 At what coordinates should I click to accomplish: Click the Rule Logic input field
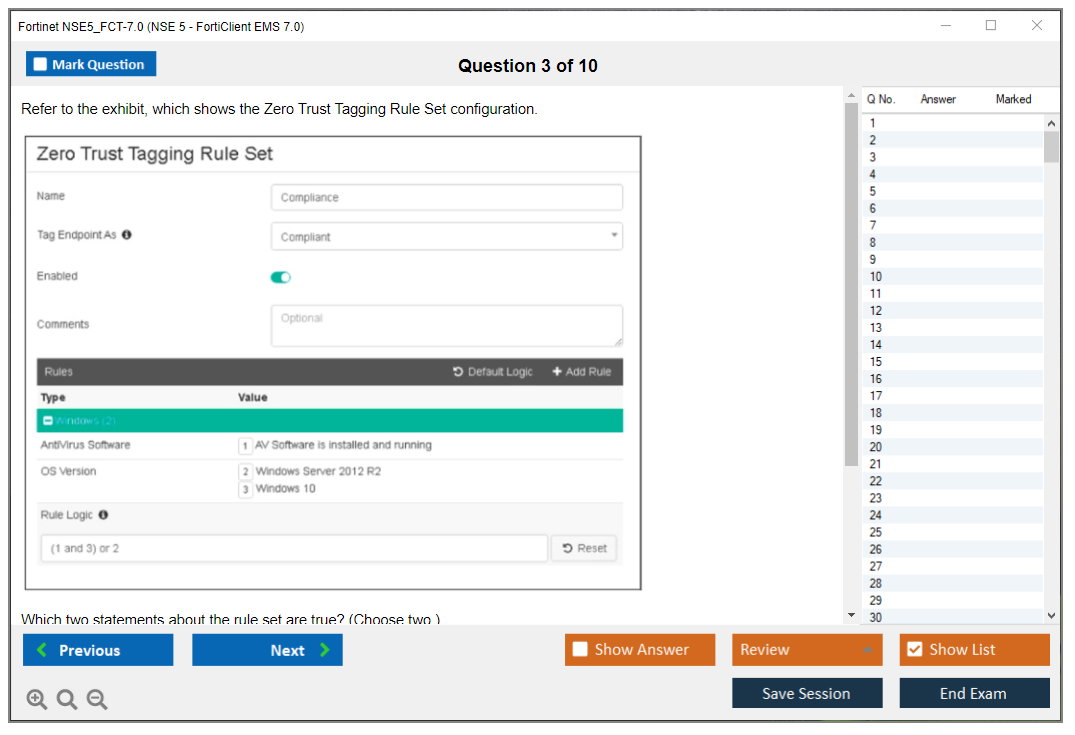[x=295, y=548]
